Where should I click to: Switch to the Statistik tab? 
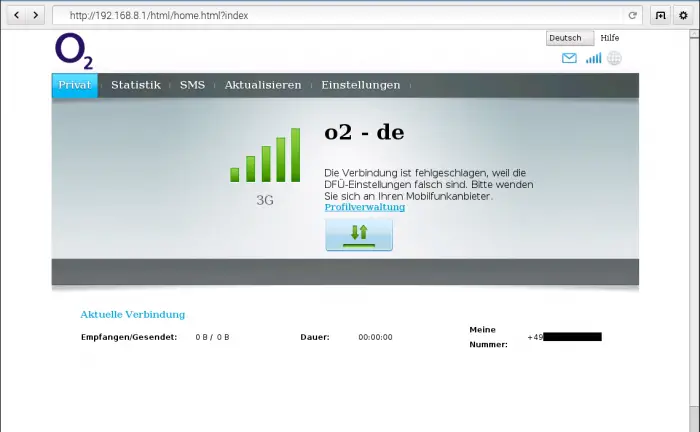coord(136,85)
